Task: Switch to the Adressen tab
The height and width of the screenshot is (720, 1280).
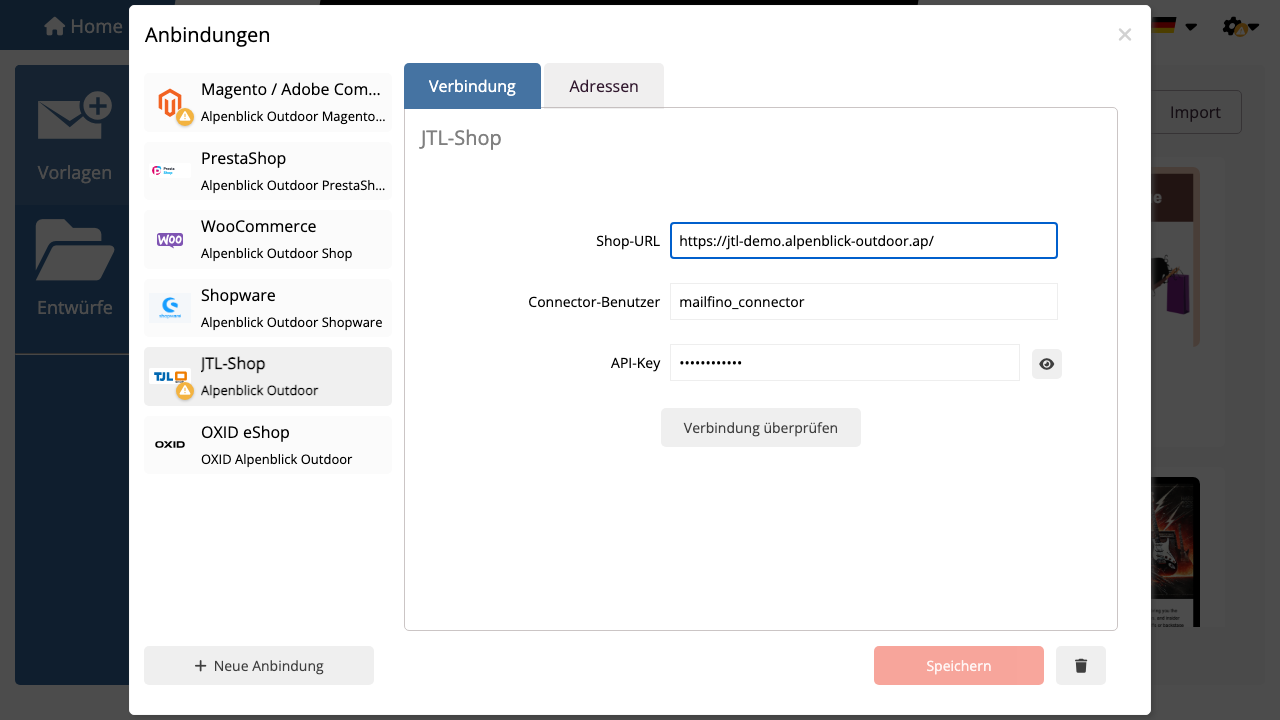Action: click(604, 86)
